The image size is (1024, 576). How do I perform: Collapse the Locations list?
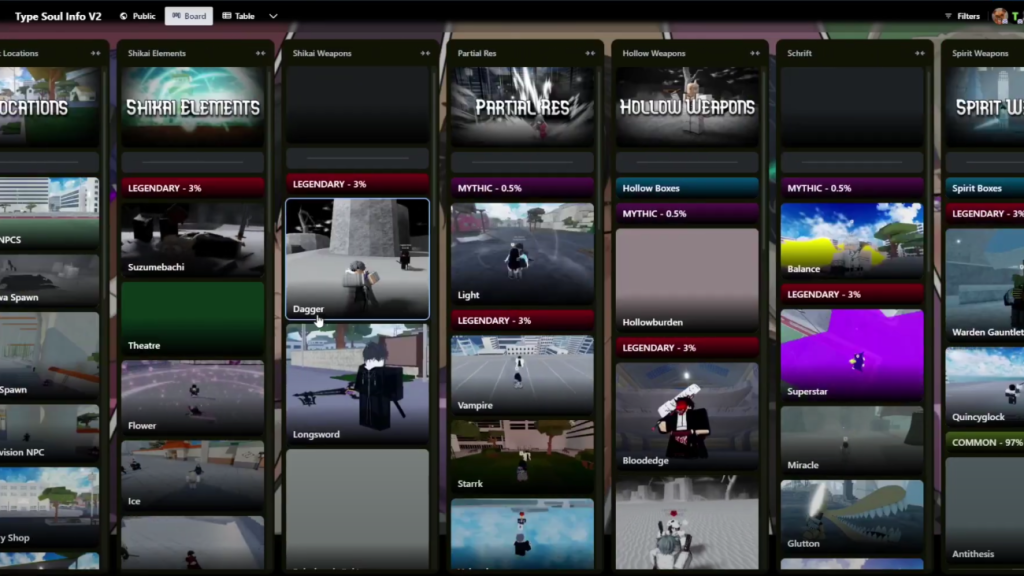pos(95,53)
